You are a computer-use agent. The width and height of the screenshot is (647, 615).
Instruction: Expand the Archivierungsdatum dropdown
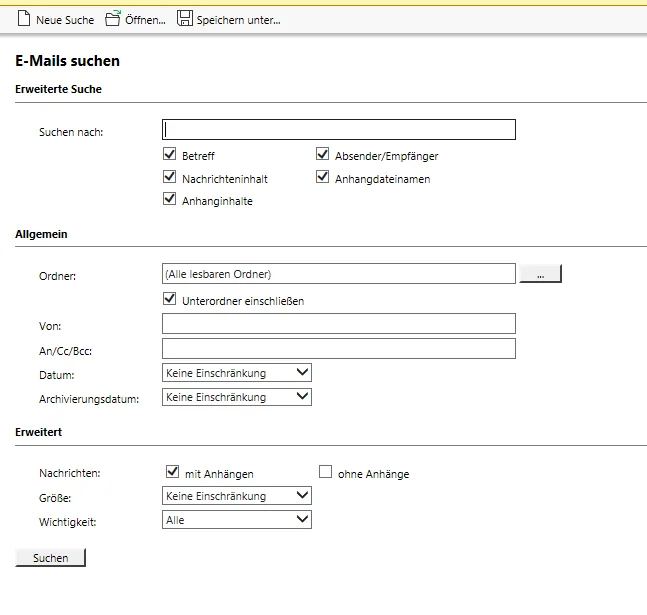[x=237, y=397]
